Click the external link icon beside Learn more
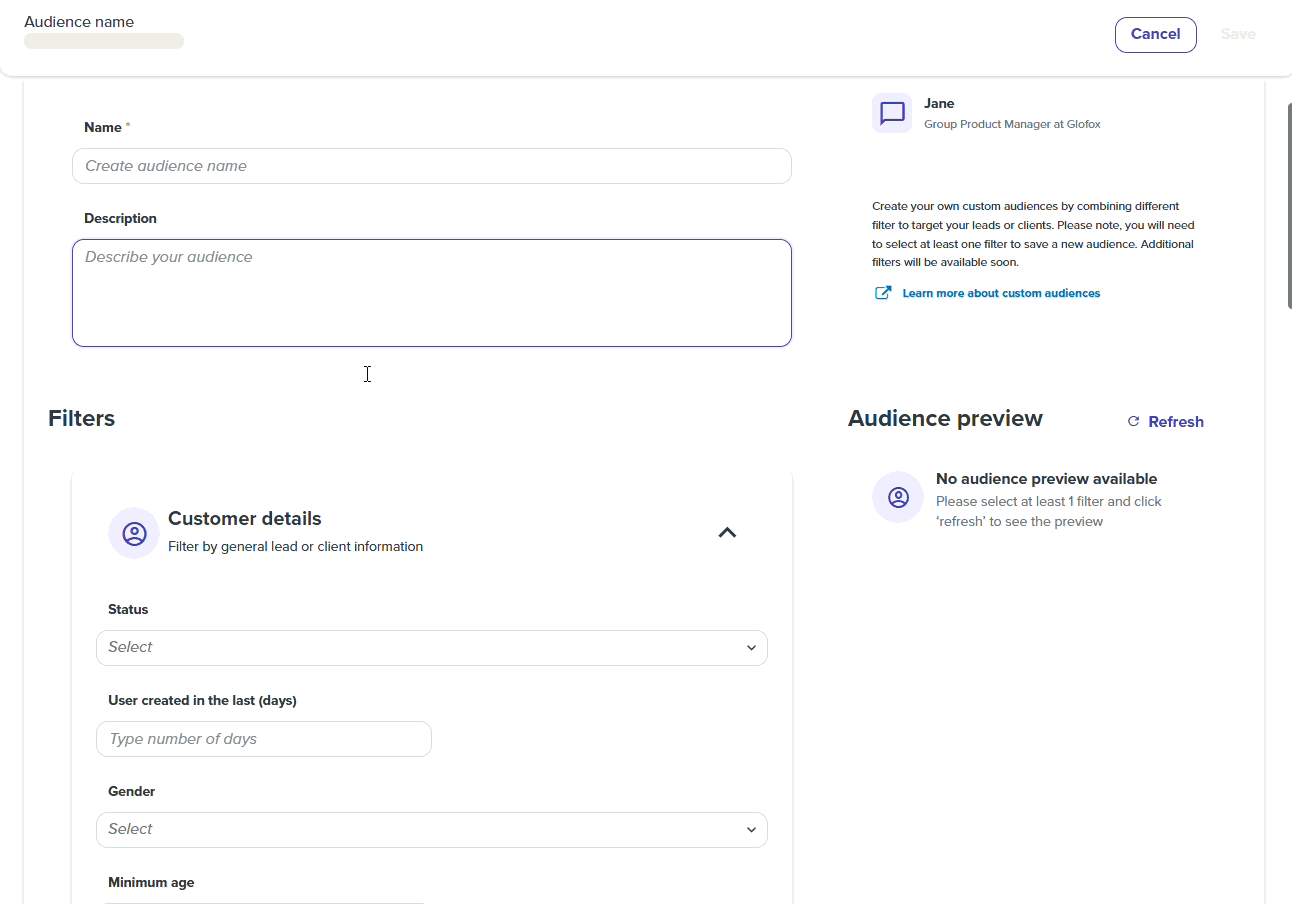1292x904 pixels. [883, 293]
